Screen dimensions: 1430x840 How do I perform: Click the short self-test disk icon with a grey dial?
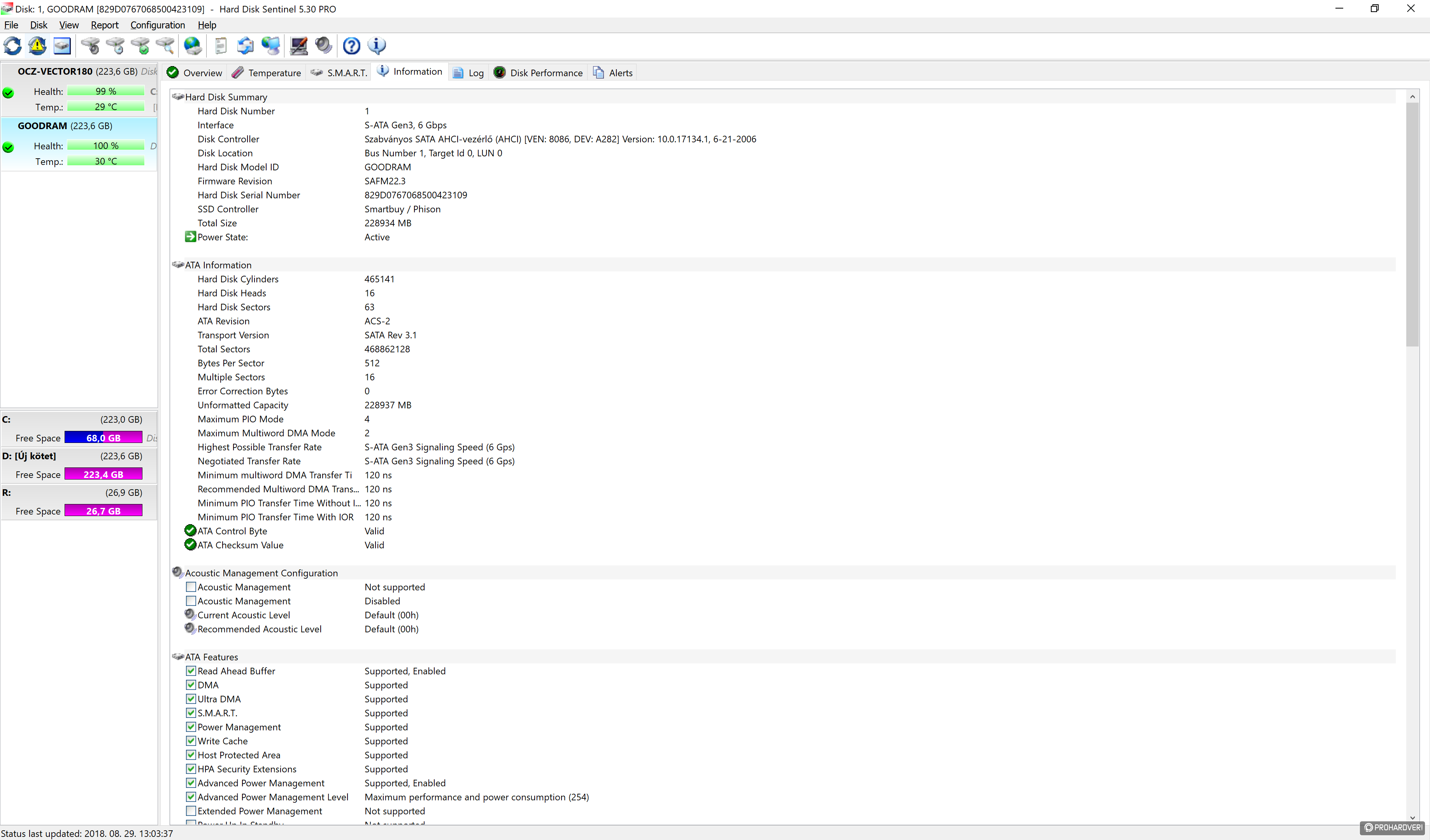[x=89, y=45]
